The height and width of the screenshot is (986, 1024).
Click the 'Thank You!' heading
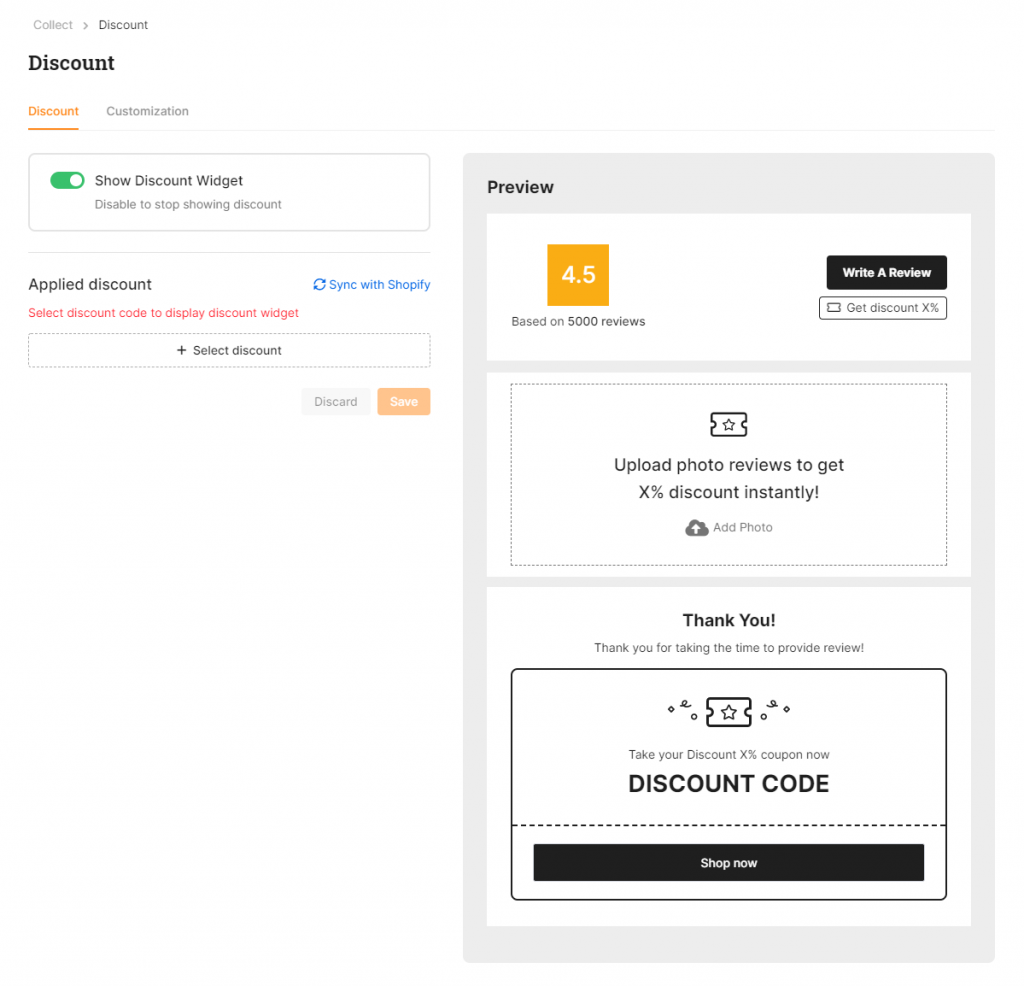tap(729, 620)
